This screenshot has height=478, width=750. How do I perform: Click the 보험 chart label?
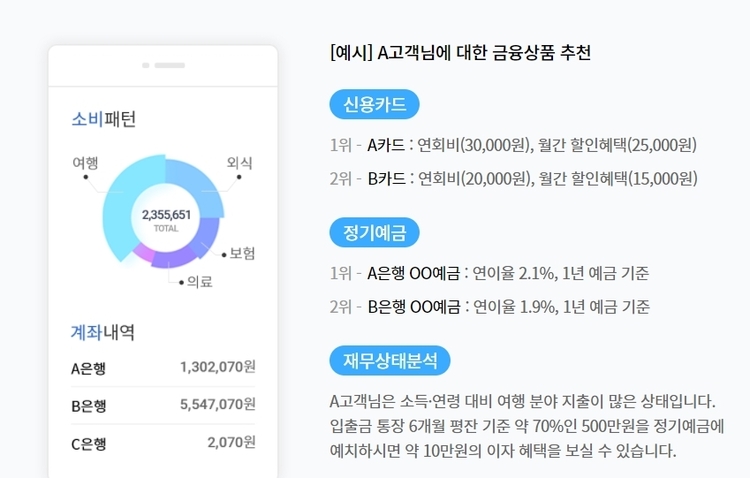point(241,254)
